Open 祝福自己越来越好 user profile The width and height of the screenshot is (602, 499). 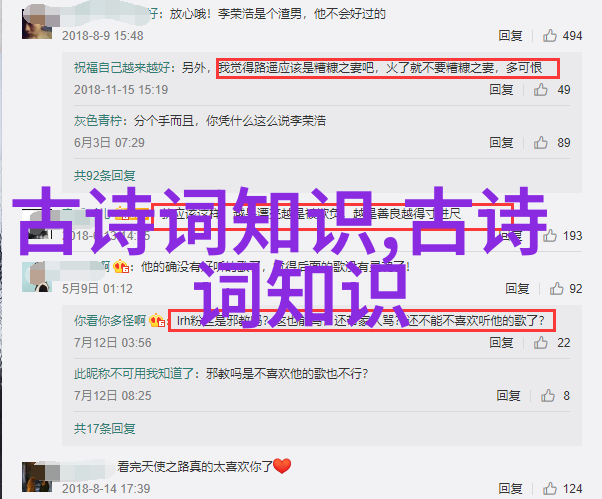[122, 68]
